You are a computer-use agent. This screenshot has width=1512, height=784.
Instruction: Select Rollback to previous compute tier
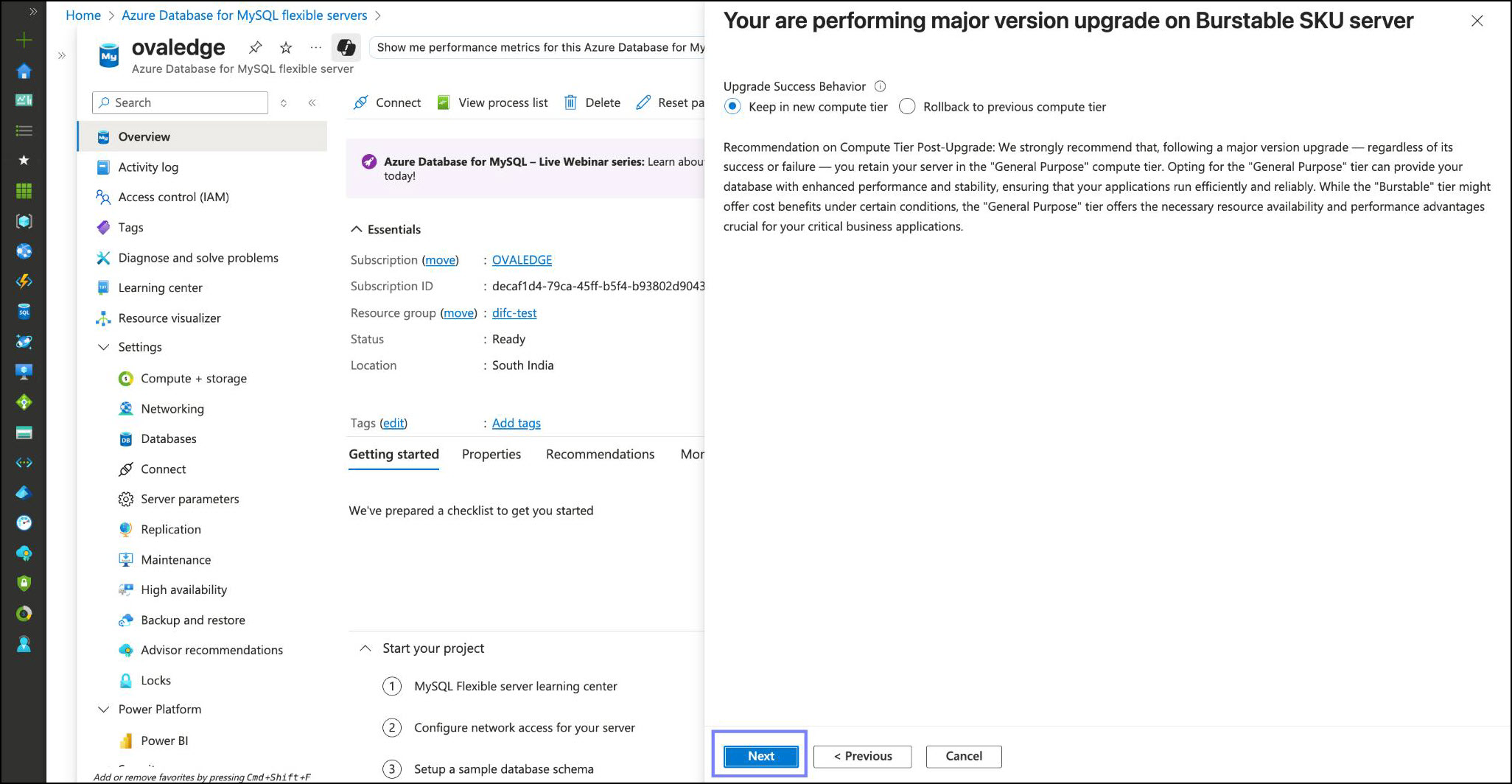coord(907,107)
